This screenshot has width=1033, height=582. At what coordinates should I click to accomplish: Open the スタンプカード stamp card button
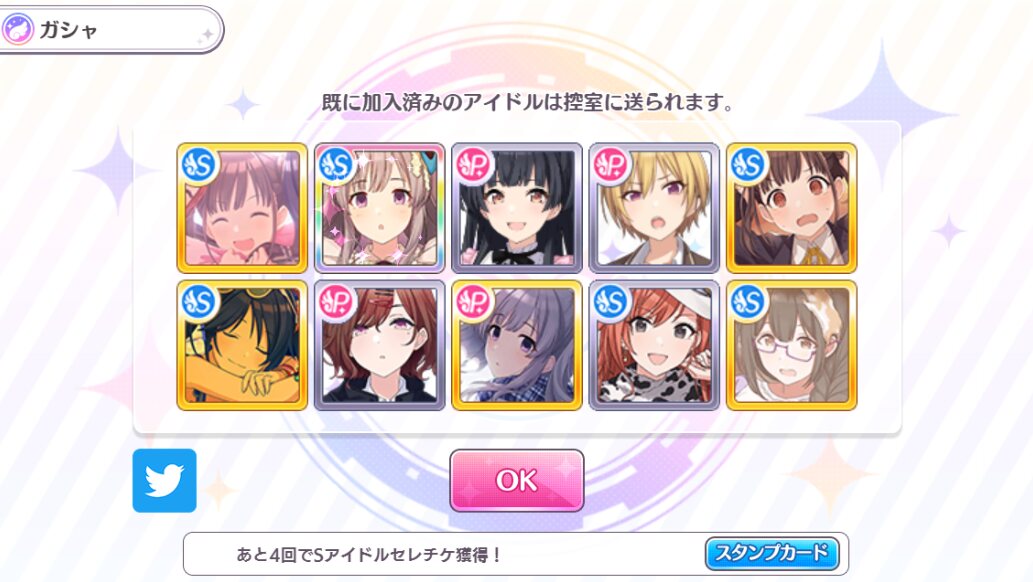[771, 553]
